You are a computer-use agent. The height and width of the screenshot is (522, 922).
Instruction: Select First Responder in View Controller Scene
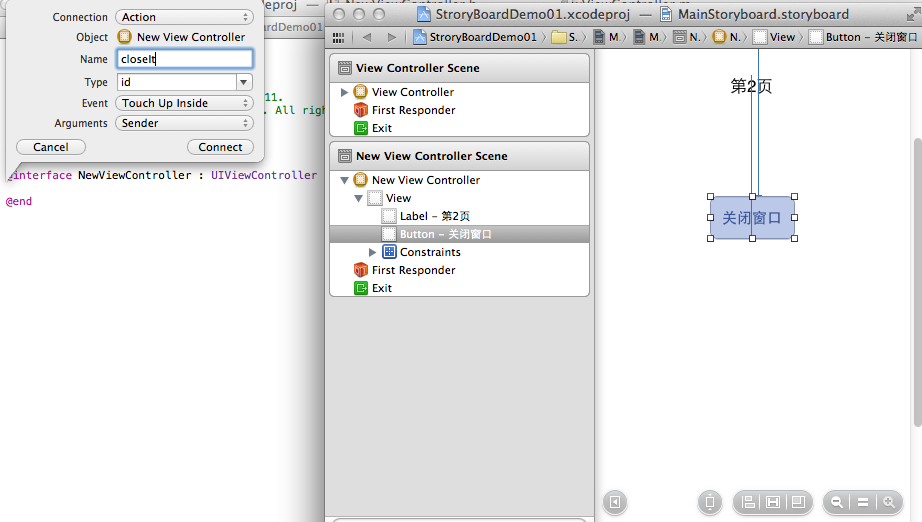tap(413, 110)
